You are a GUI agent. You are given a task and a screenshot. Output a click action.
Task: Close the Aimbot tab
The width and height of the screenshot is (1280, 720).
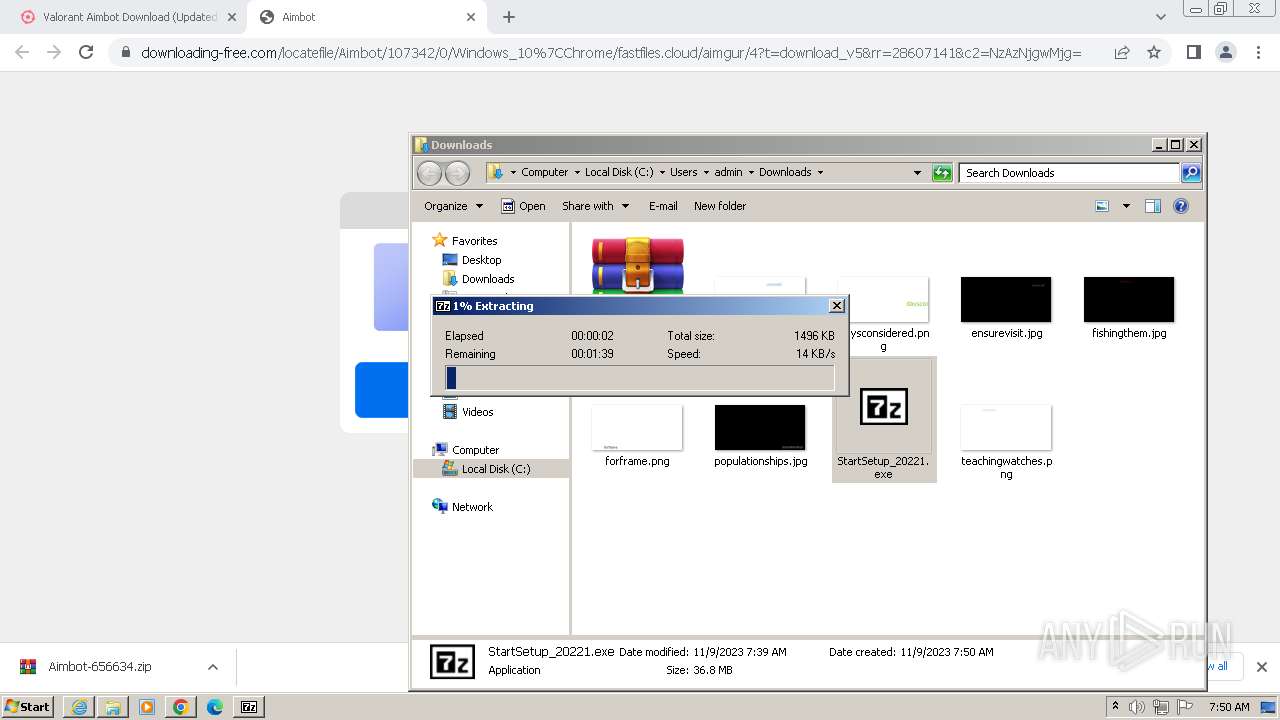click(x=472, y=17)
